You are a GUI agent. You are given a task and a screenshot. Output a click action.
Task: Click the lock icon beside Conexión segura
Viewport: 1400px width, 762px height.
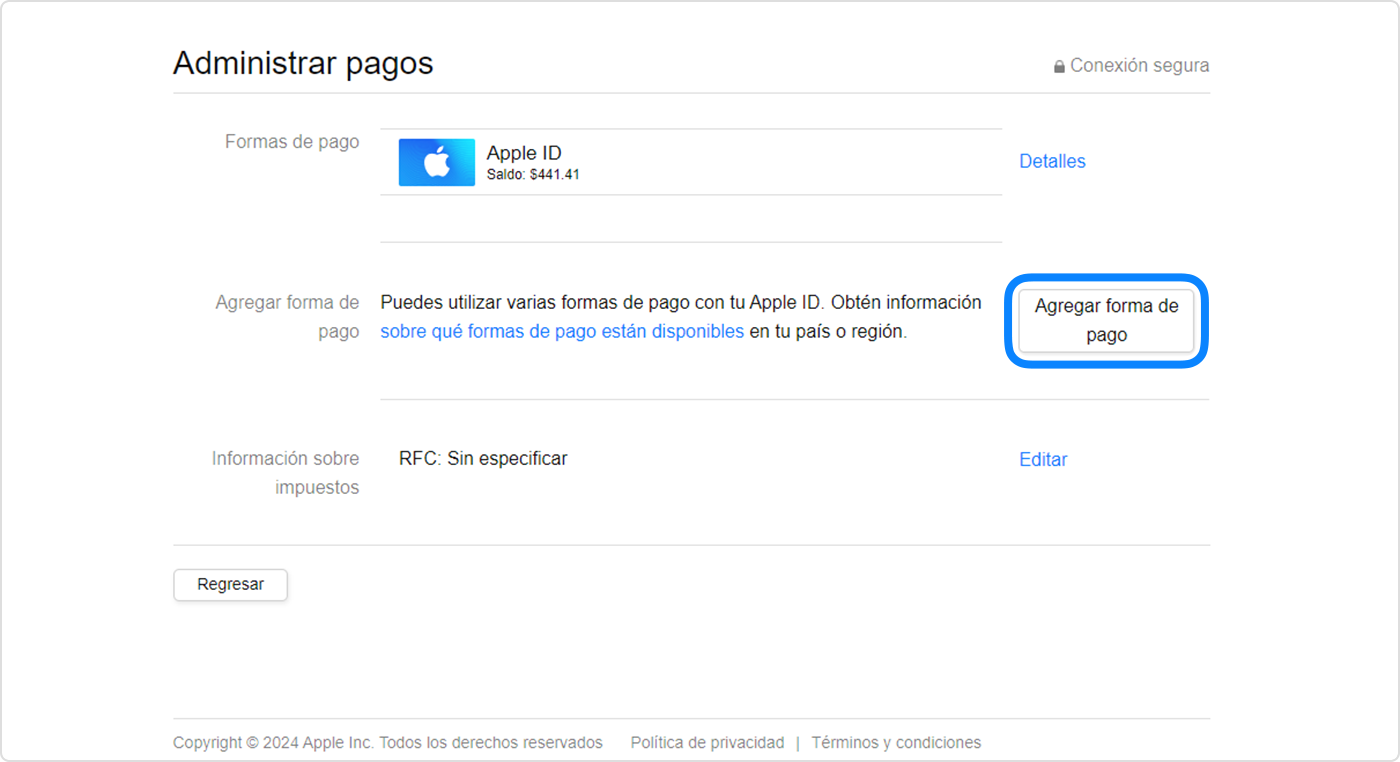1059,67
